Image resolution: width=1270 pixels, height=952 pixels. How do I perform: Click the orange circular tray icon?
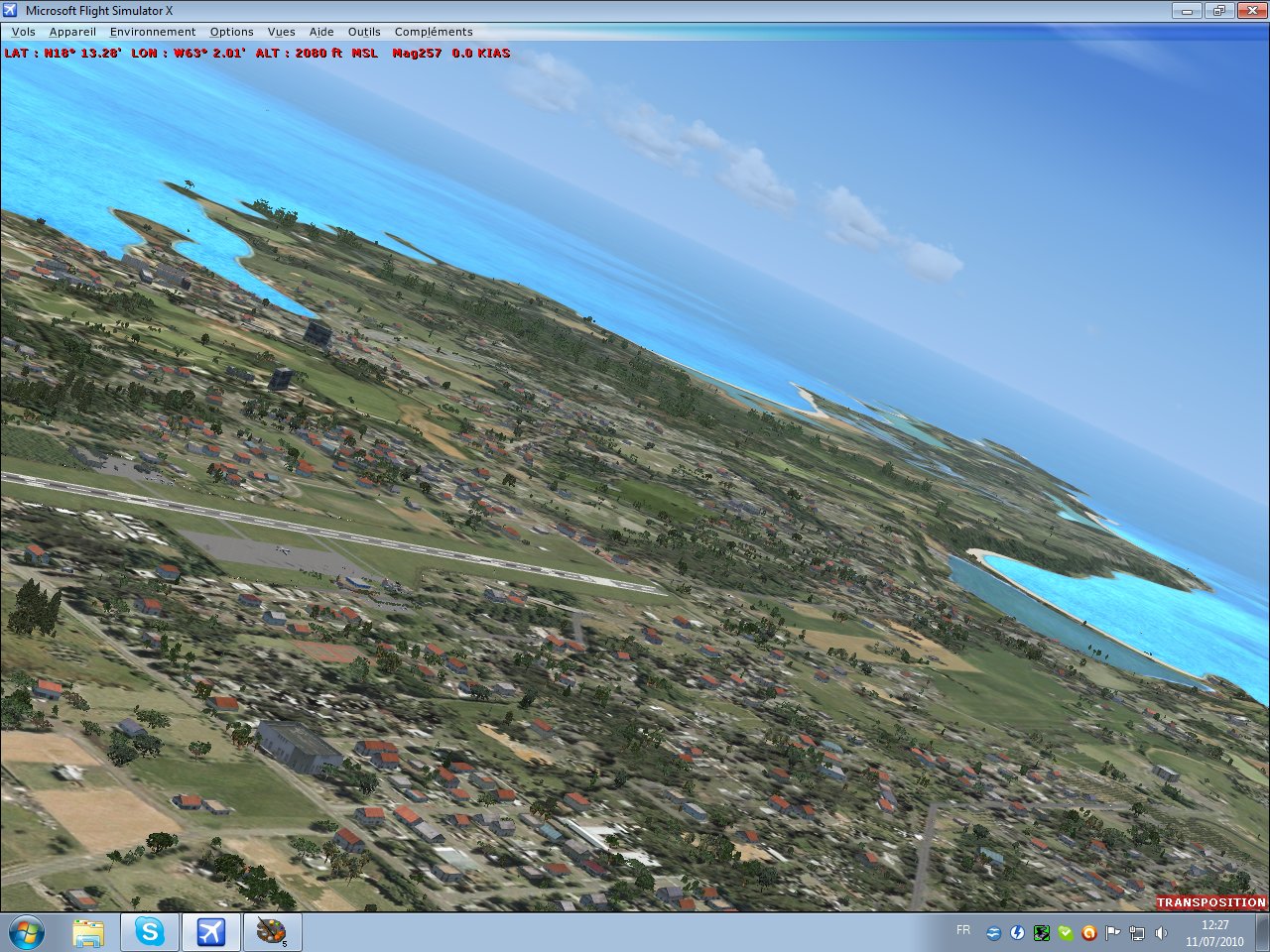[1089, 933]
